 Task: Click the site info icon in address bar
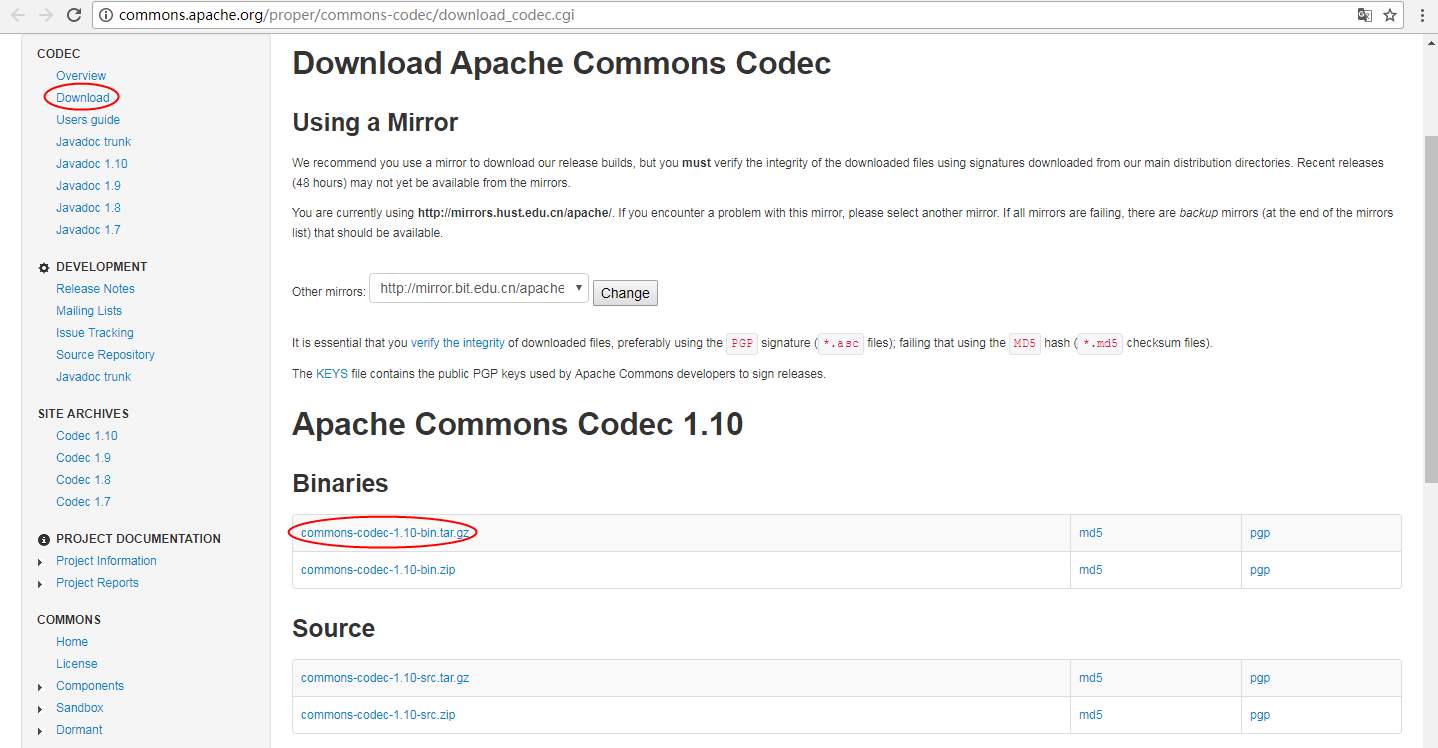tap(106, 15)
